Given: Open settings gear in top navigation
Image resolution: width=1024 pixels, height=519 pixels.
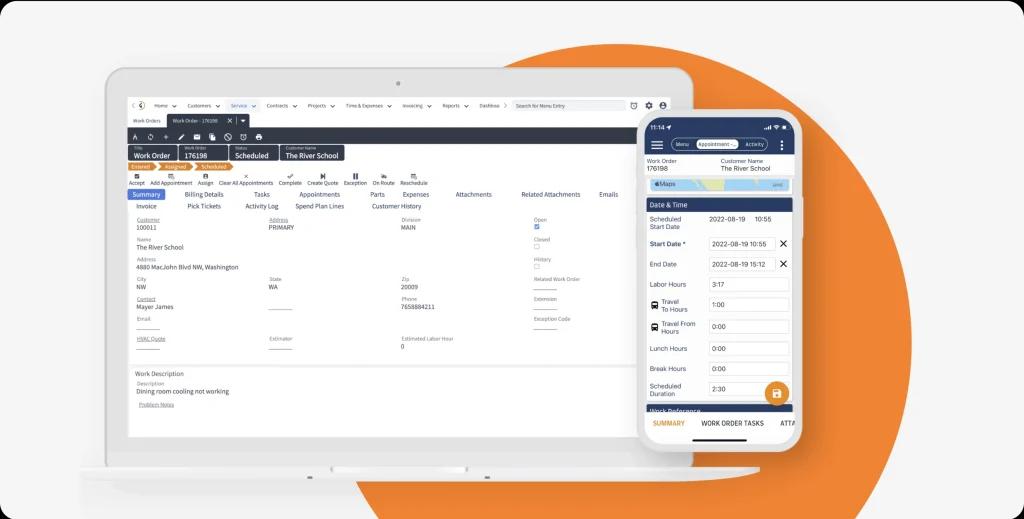Looking at the screenshot, I should click(648, 106).
